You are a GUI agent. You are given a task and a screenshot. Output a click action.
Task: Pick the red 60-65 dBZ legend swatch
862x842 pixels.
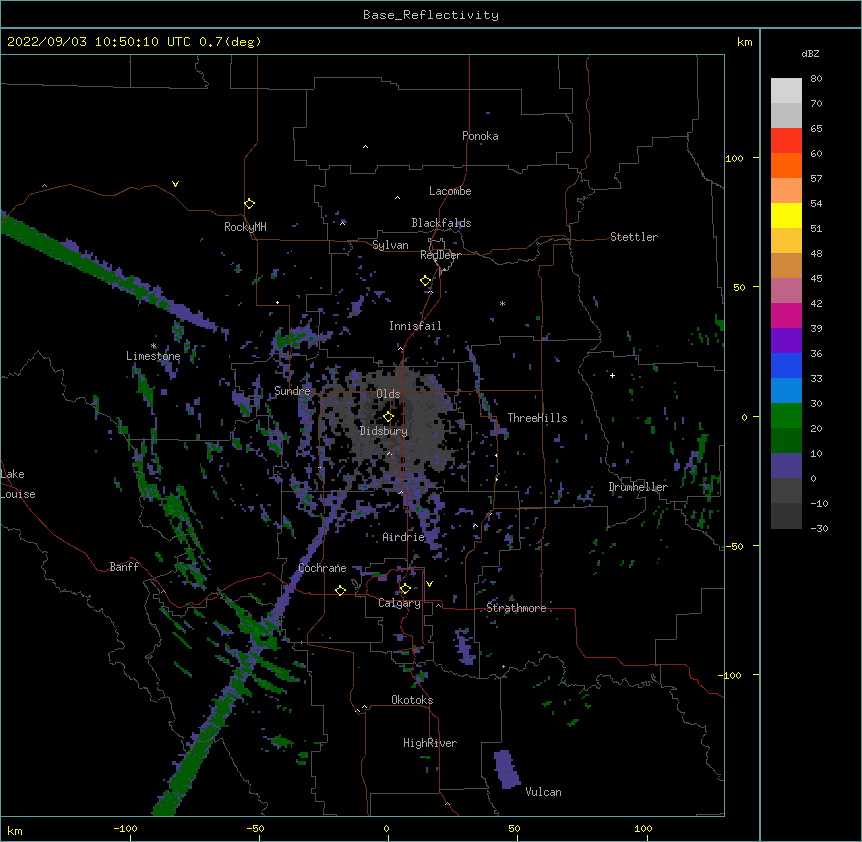pyautogui.click(x=786, y=141)
